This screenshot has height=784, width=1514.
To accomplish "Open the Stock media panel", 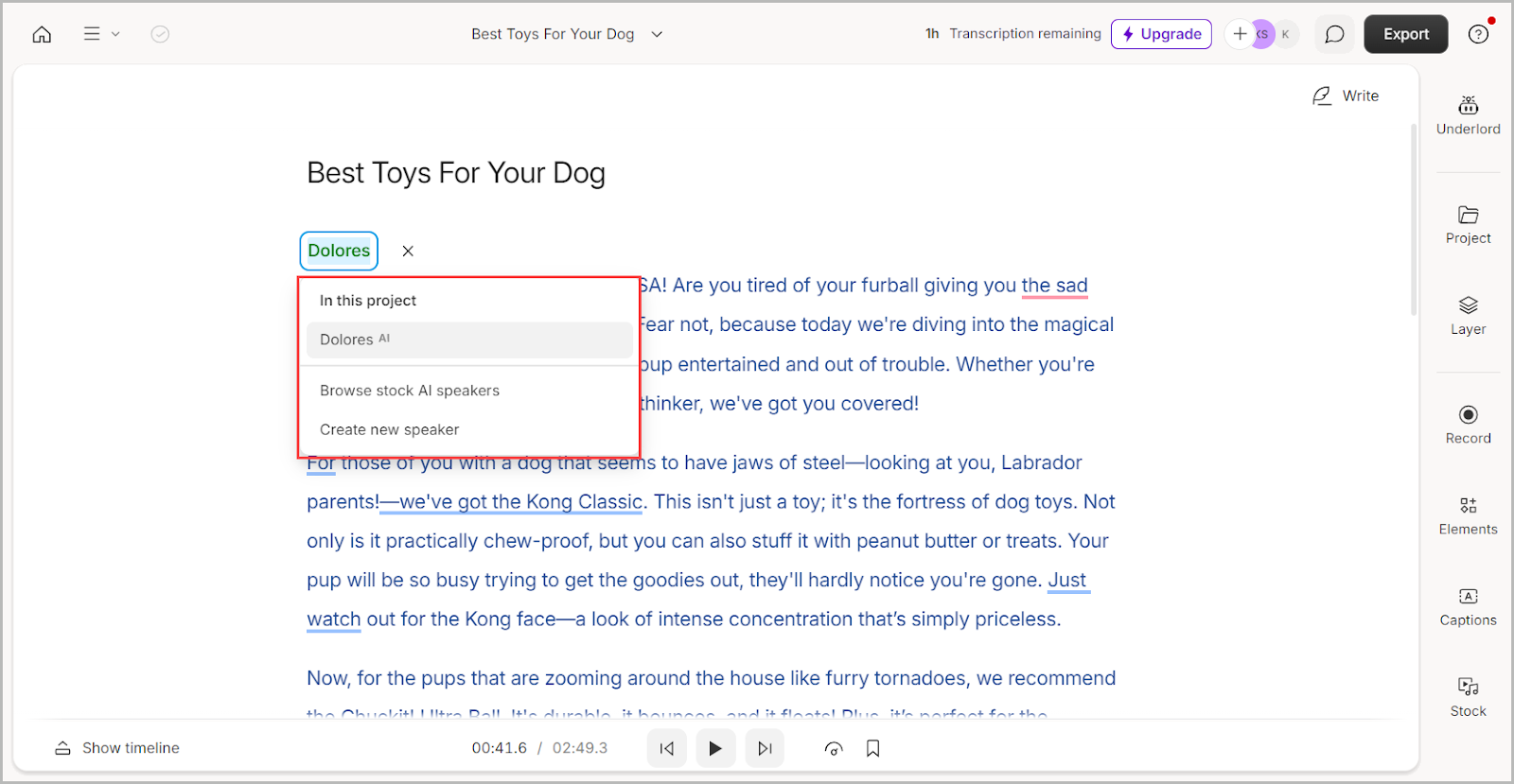I will (1468, 697).
